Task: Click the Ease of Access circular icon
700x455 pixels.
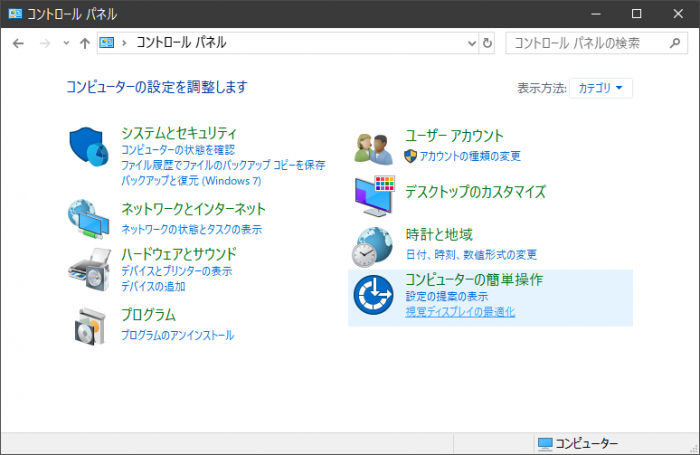Action: 373,295
